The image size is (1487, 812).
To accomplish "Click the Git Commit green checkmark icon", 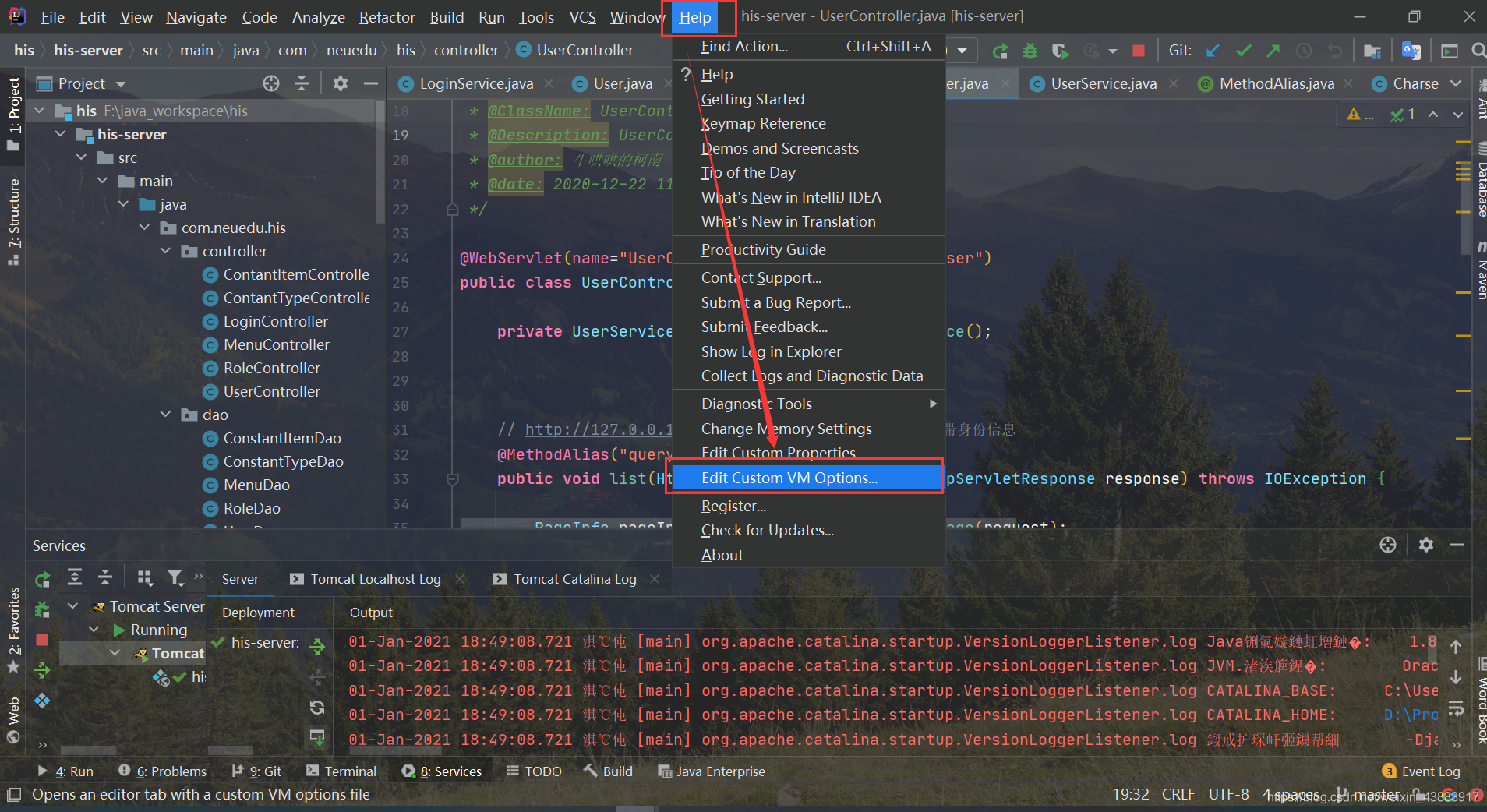I will pyautogui.click(x=1243, y=51).
